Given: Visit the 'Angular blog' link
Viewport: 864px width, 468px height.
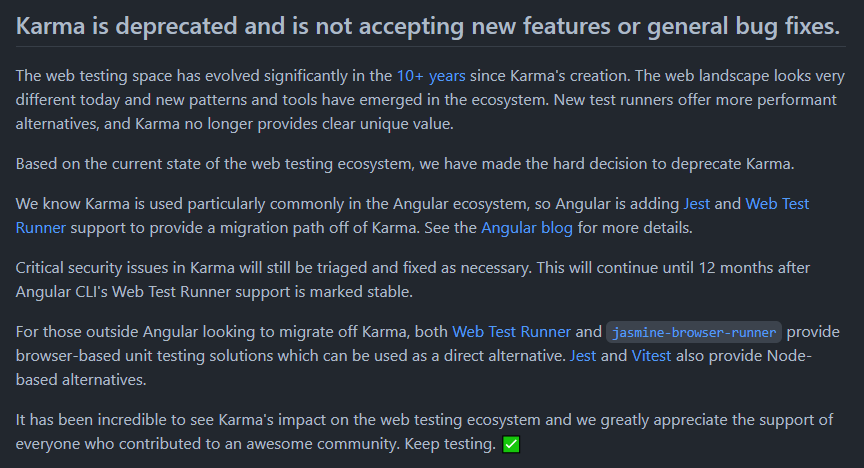Looking at the screenshot, I should tap(527, 227).
